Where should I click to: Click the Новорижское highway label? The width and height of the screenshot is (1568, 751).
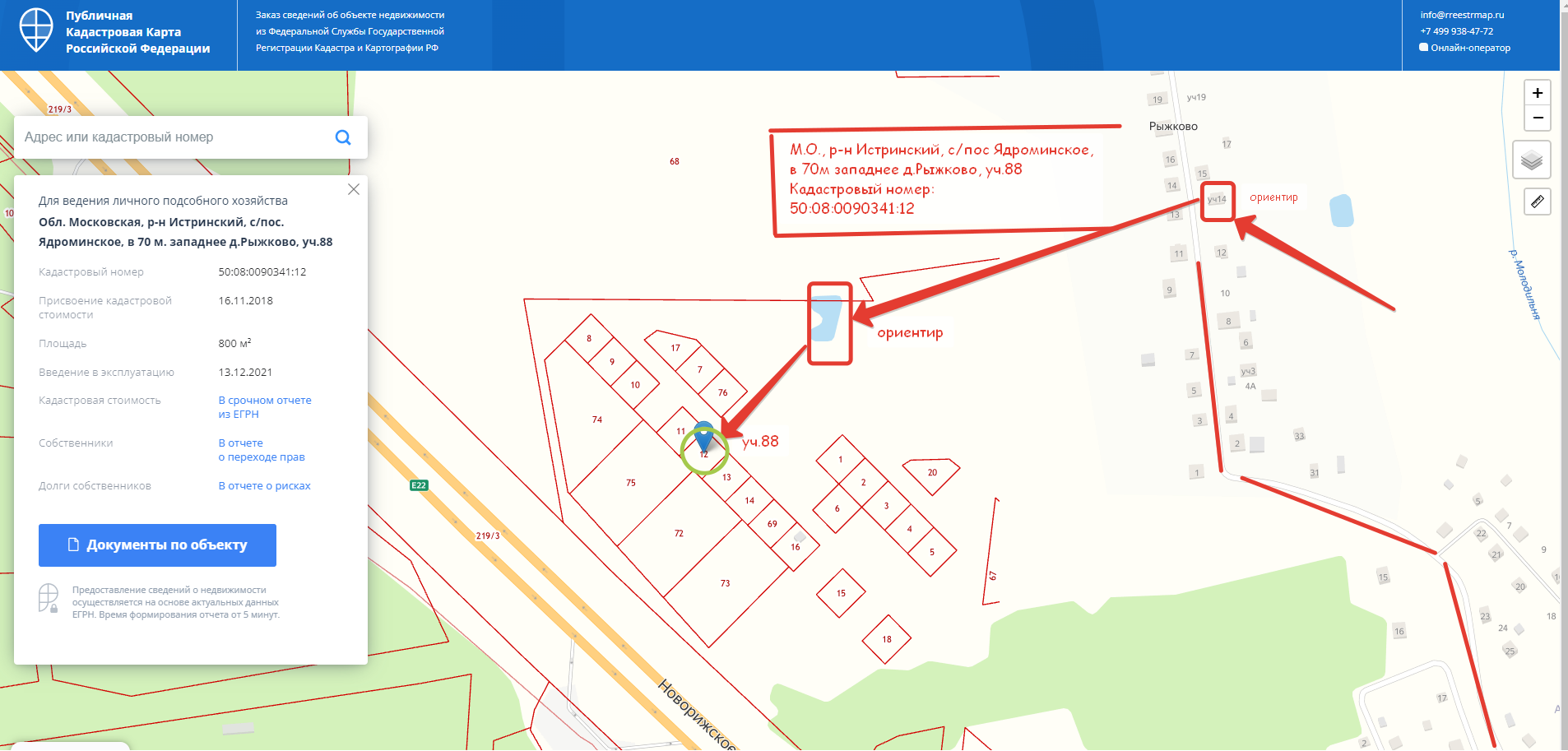pos(697,714)
